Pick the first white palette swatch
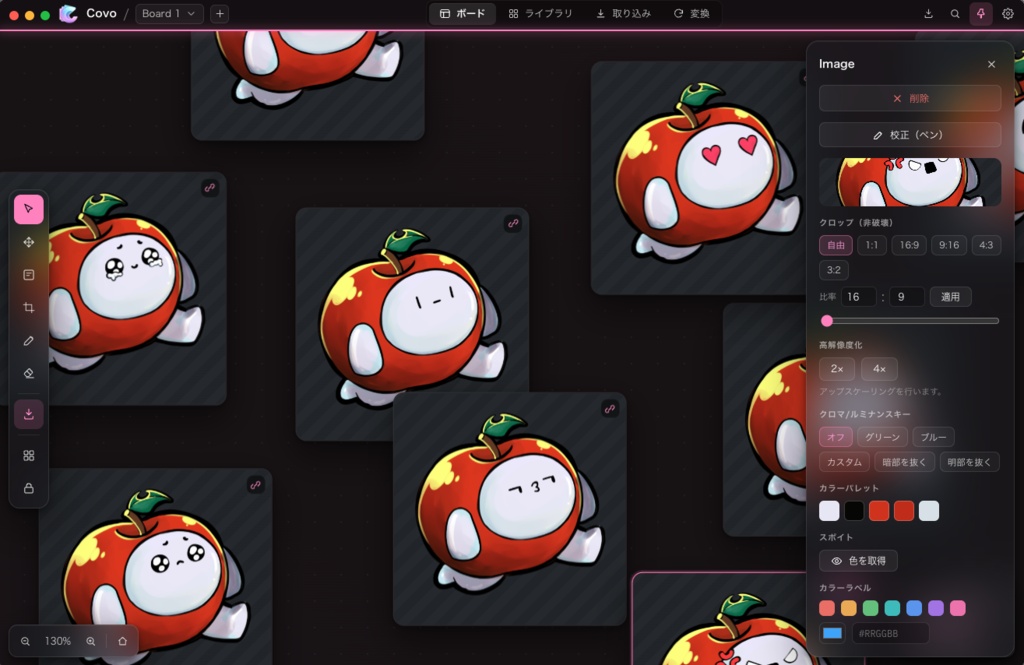1024x665 pixels. [829, 511]
